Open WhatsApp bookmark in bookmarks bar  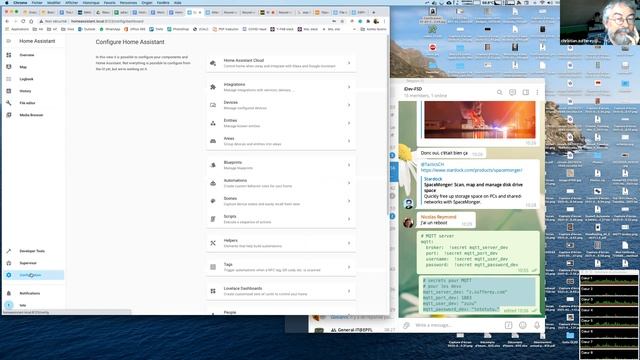point(110,29)
